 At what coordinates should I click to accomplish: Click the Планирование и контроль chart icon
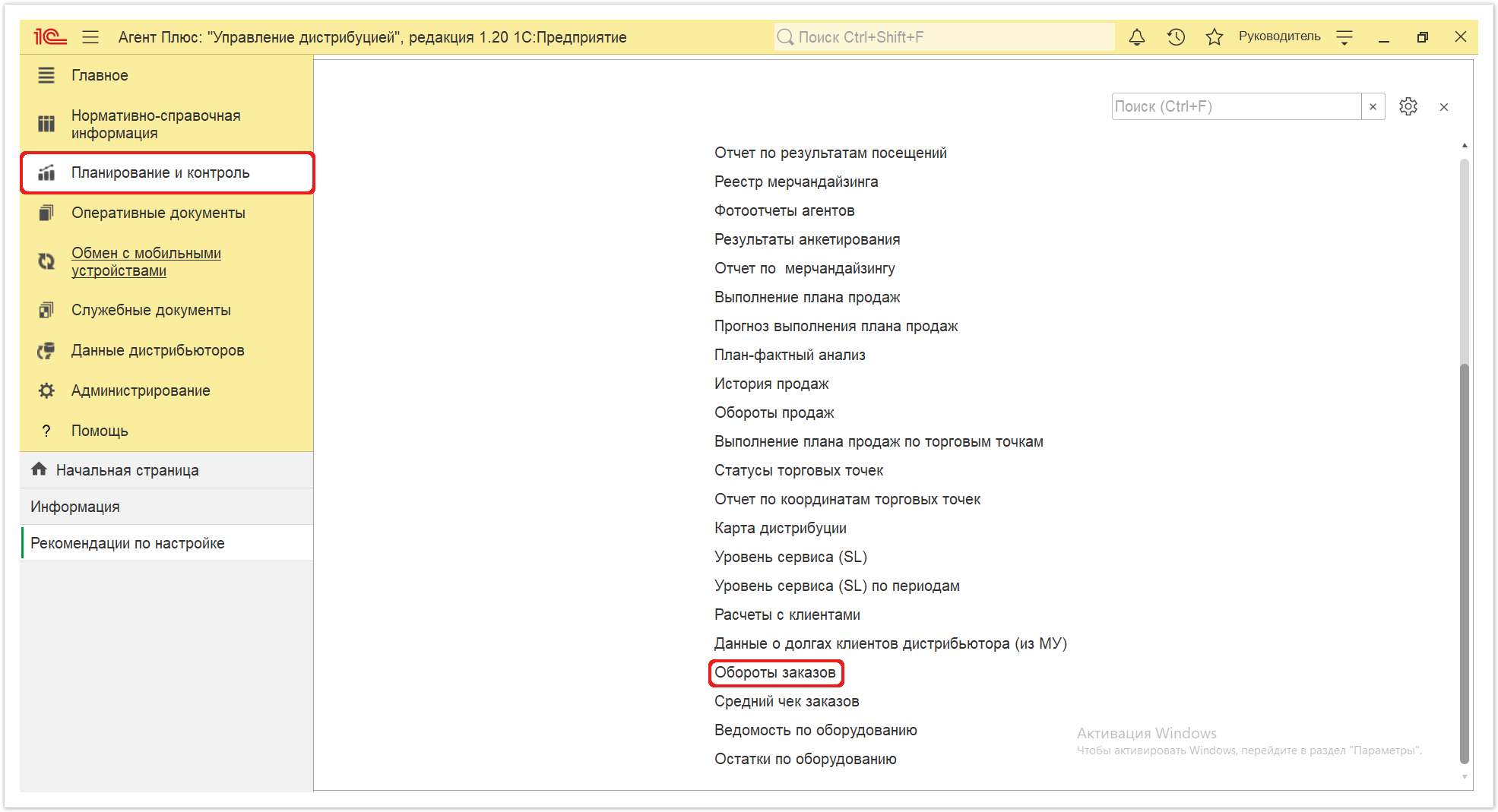46,172
